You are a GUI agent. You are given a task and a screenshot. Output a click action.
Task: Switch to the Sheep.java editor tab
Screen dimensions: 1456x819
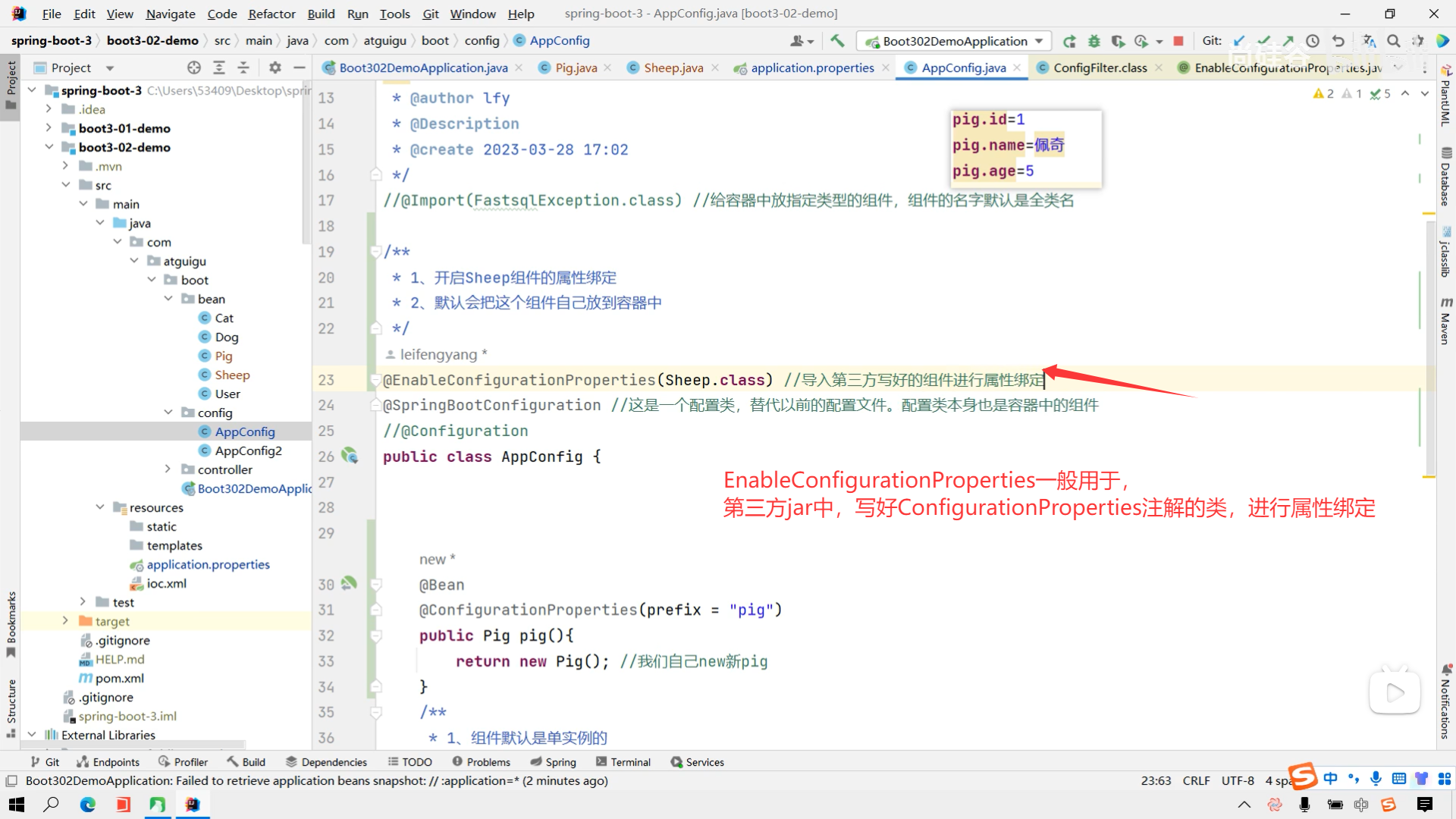[673, 67]
